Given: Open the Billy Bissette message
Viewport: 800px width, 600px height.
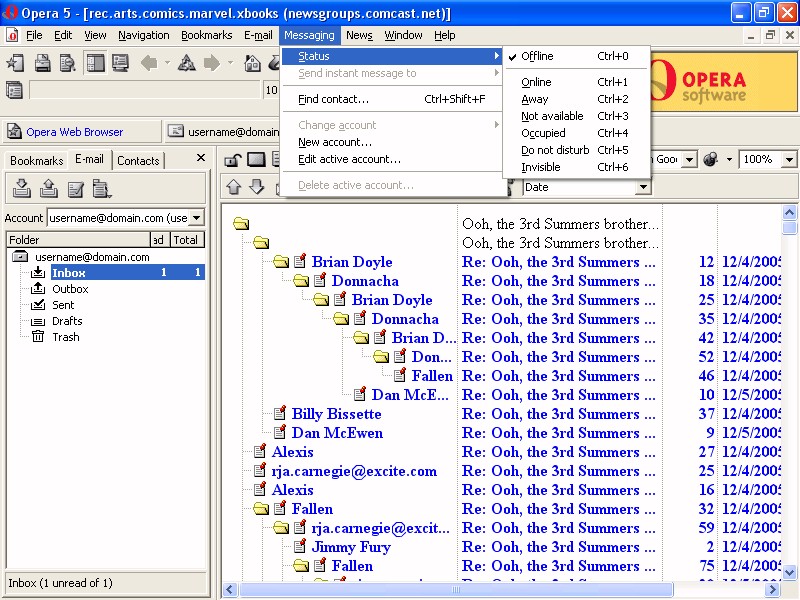Looking at the screenshot, I should [336, 414].
